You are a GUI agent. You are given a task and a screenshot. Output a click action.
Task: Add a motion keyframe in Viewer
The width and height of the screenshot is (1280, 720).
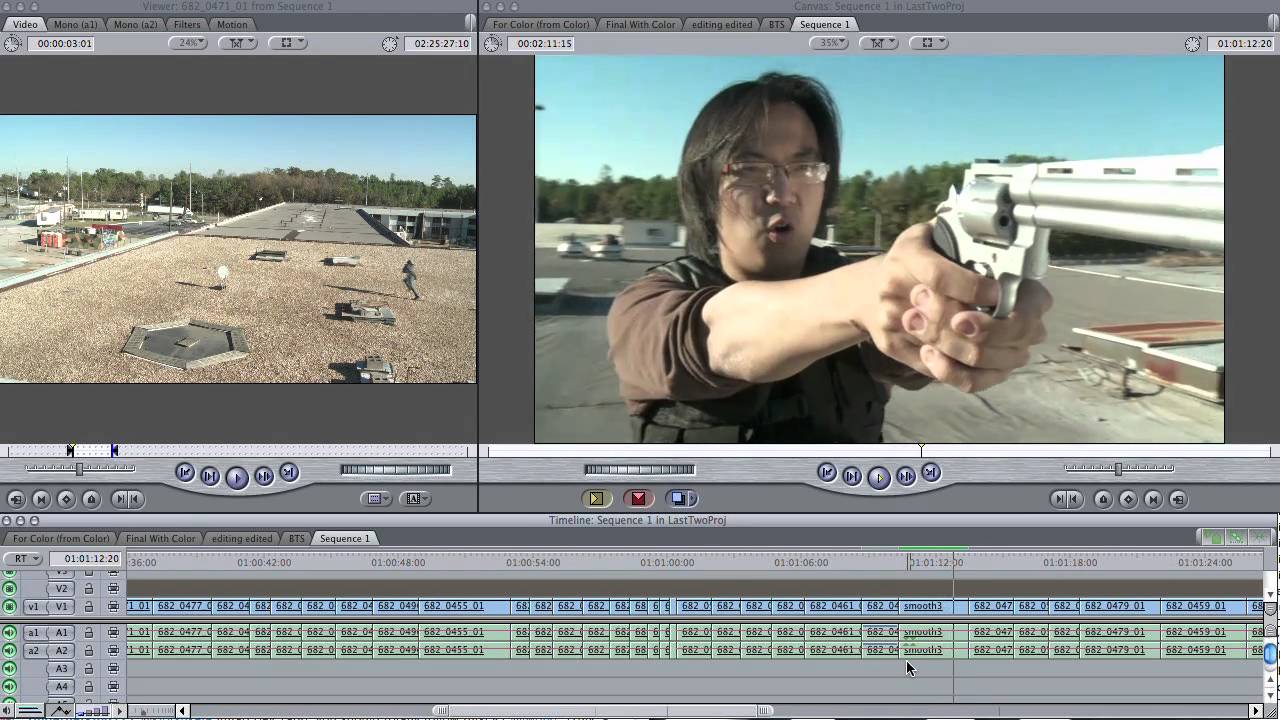coord(66,499)
